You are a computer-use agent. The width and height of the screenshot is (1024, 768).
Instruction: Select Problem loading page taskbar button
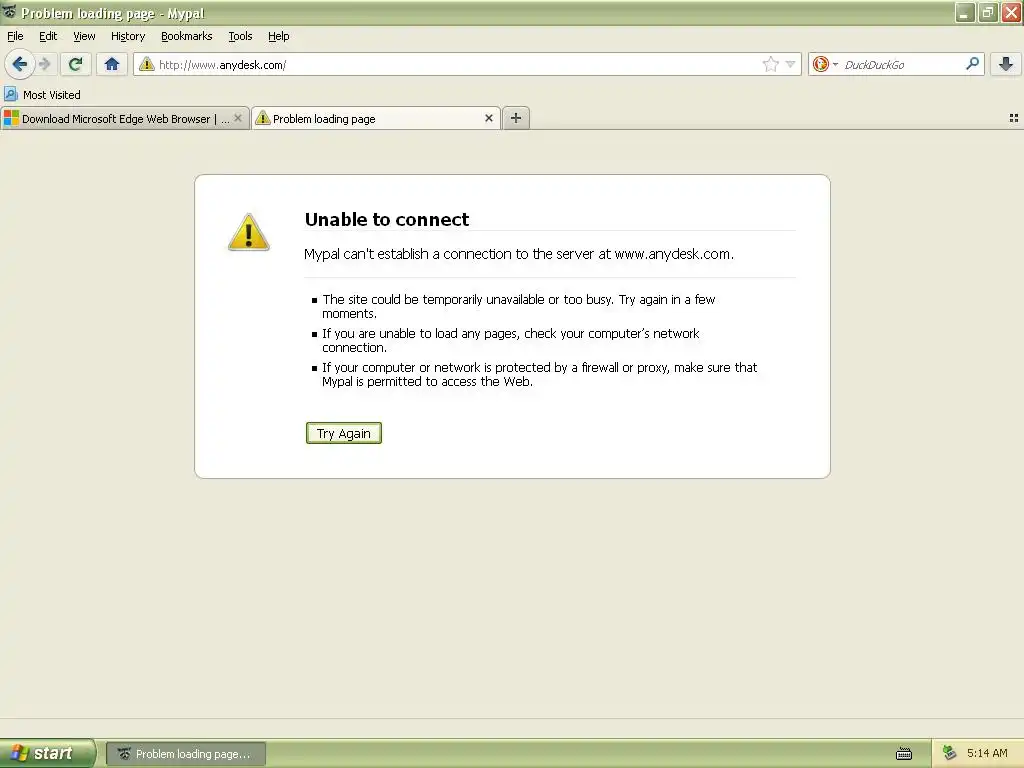(x=185, y=754)
